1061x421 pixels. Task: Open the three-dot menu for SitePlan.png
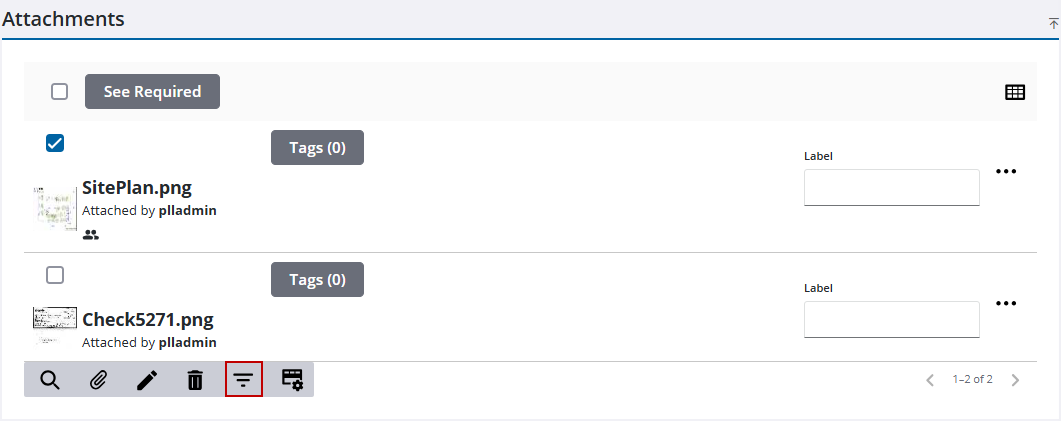(1006, 172)
